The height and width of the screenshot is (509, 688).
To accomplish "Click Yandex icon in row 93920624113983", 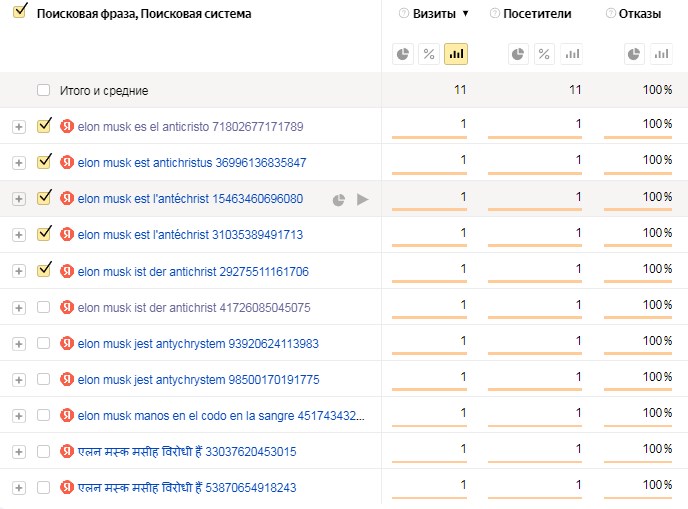I will (x=67, y=343).
